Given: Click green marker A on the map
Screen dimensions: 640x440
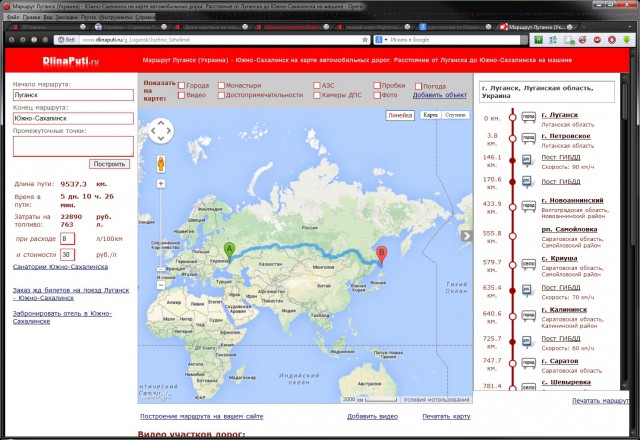Looking at the screenshot, I should tap(229, 250).
